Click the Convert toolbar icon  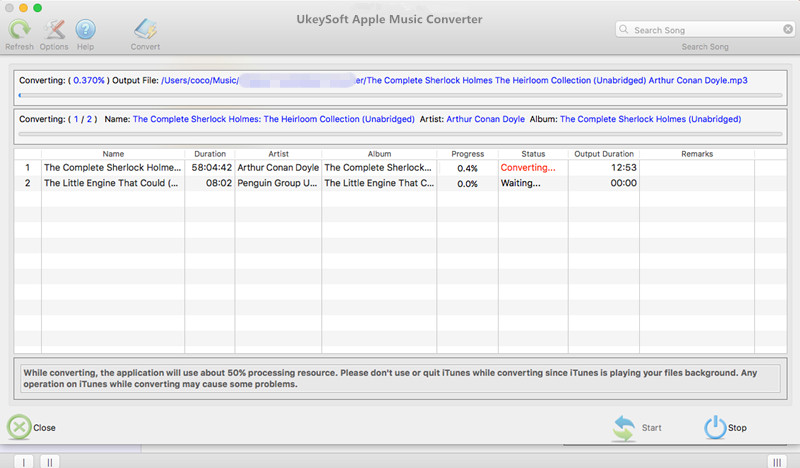pos(145,30)
